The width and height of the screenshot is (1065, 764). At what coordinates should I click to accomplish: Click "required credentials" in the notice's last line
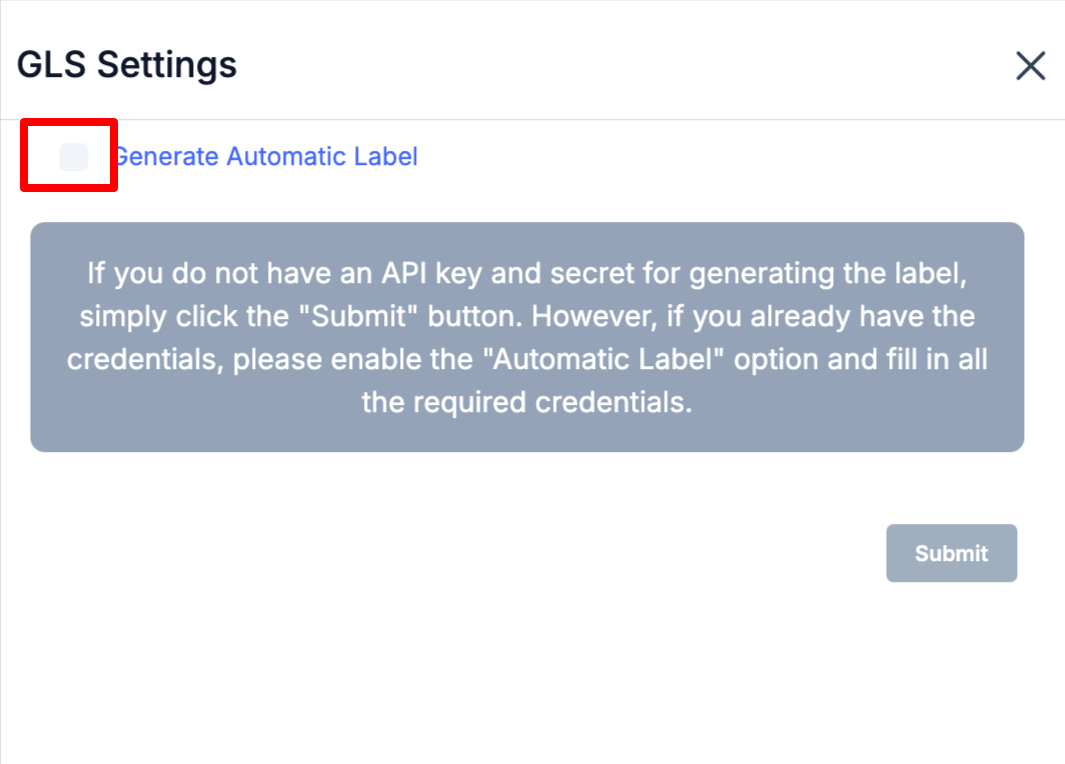553,403
